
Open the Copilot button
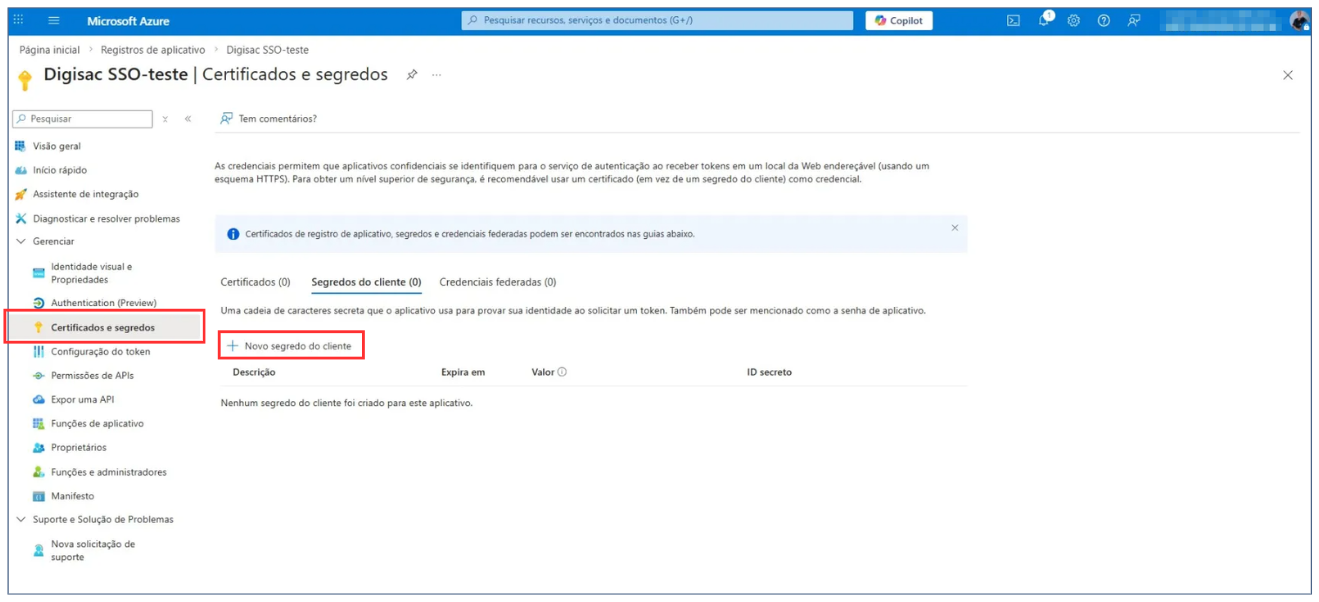tap(898, 21)
